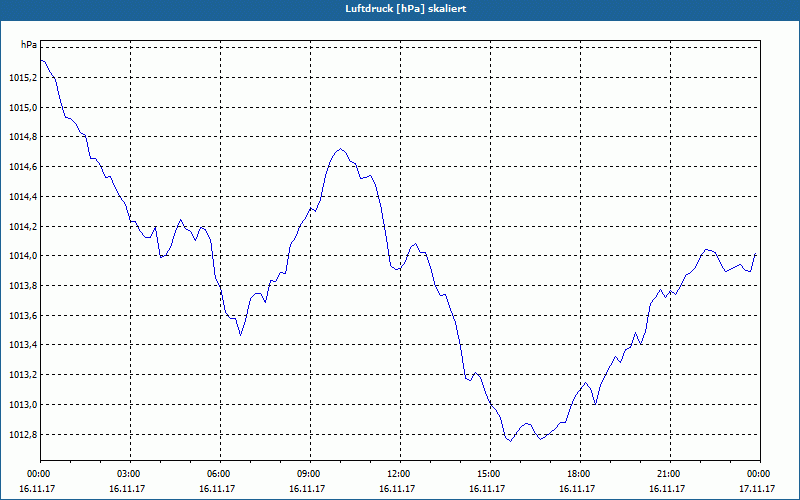This screenshot has width=800, height=500.
Task: Click the curve dip near 06:40
Action: [x=240, y=335]
